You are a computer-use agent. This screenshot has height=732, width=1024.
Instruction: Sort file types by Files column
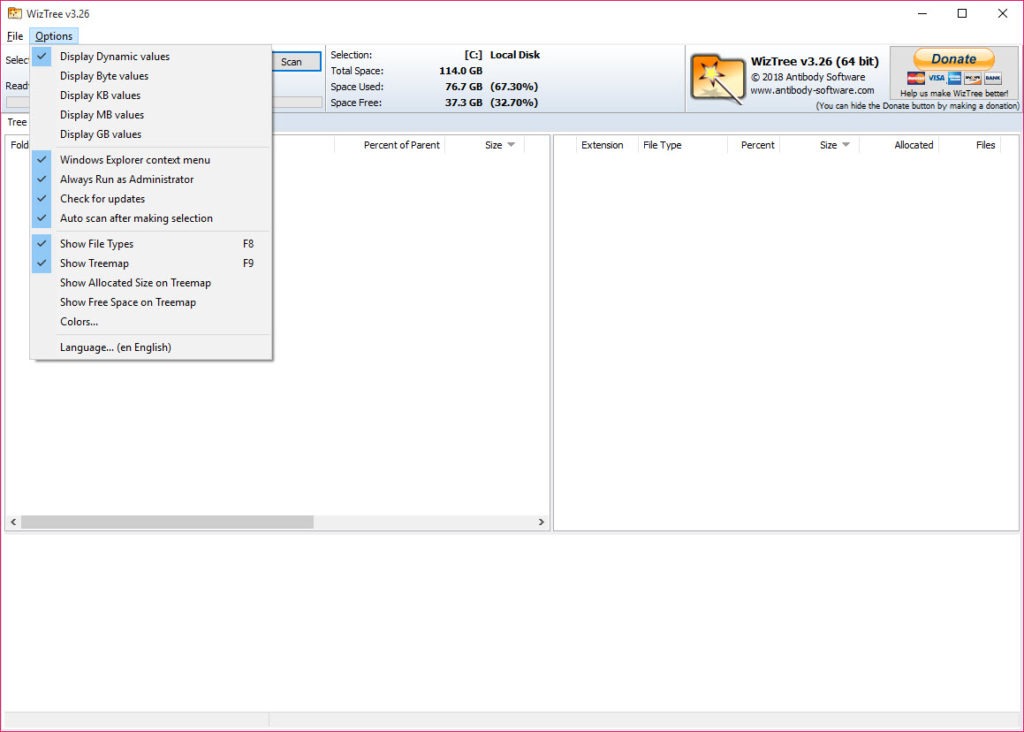(969, 145)
